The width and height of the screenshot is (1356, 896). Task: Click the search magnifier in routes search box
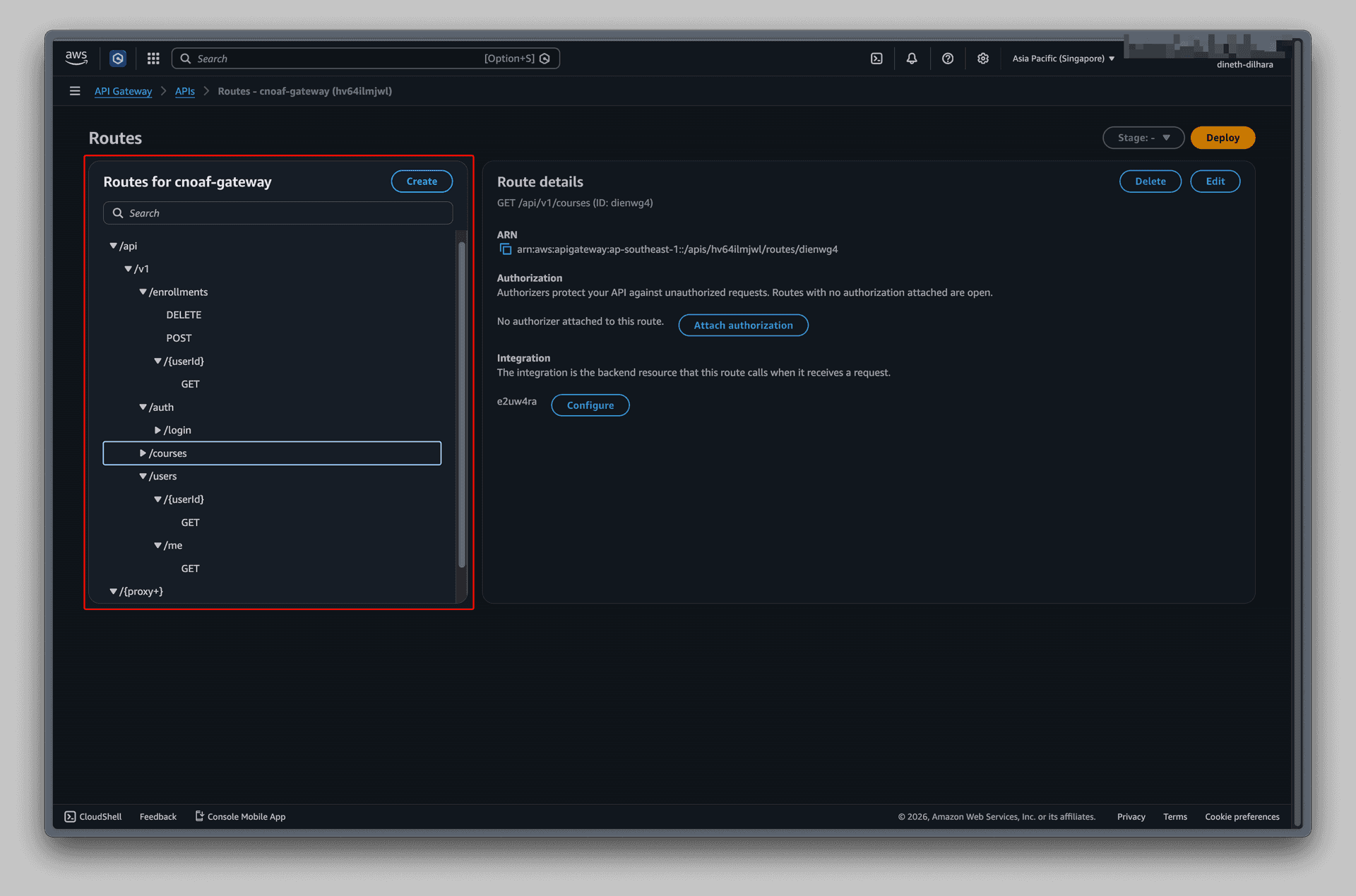[118, 213]
